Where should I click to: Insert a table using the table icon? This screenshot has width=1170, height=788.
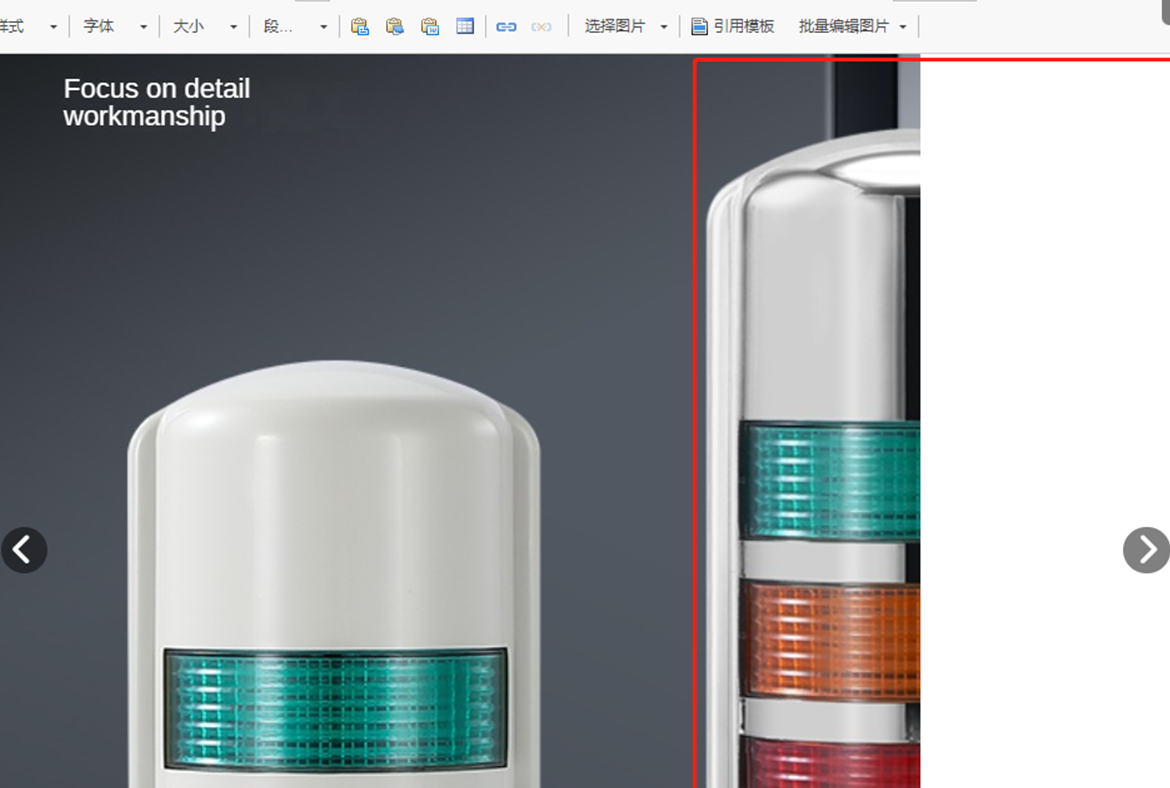465,27
